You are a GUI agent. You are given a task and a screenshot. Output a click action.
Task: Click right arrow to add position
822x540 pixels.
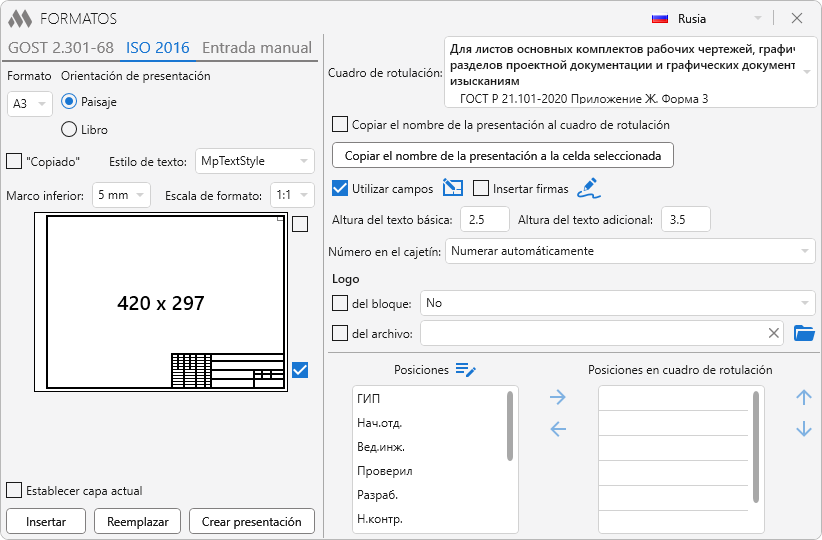click(x=558, y=398)
